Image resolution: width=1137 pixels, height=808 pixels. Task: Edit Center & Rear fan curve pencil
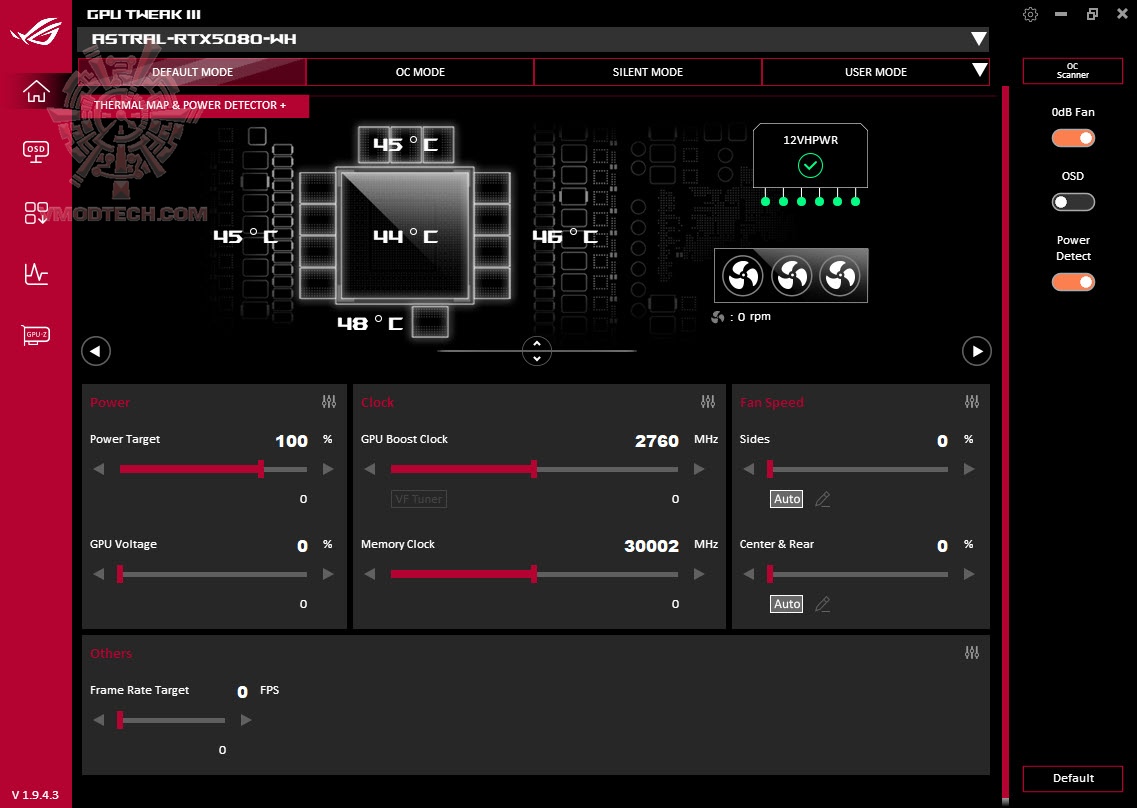[822, 603]
